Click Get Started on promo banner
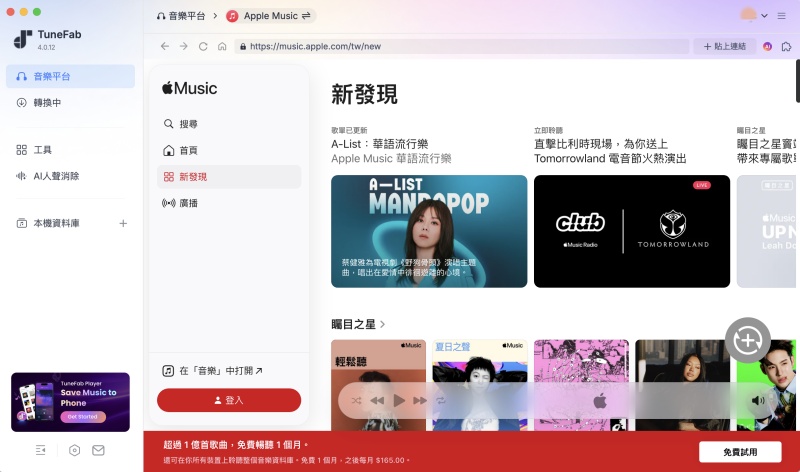The height and width of the screenshot is (472, 800). click(x=83, y=417)
